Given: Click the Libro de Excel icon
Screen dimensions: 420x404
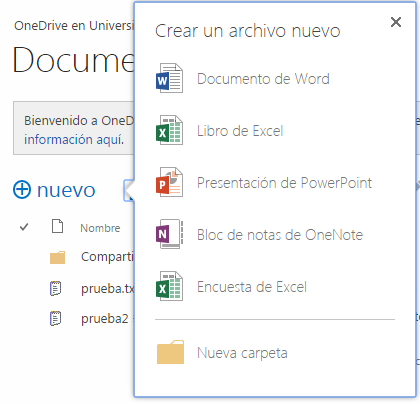Looking at the screenshot, I should [x=169, y=130].
